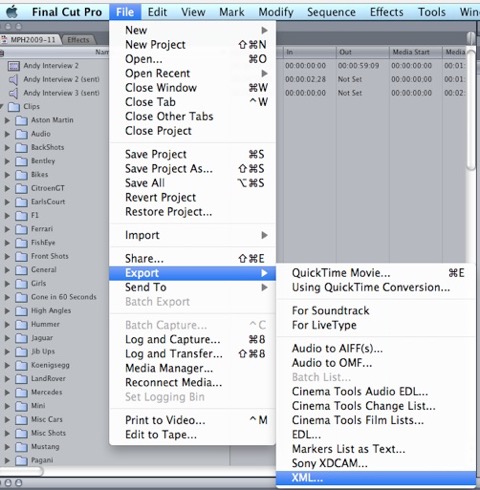The image size is (480, 490).
Task: Click the FishEye folder icon
Action: click(x=21, y=243)
